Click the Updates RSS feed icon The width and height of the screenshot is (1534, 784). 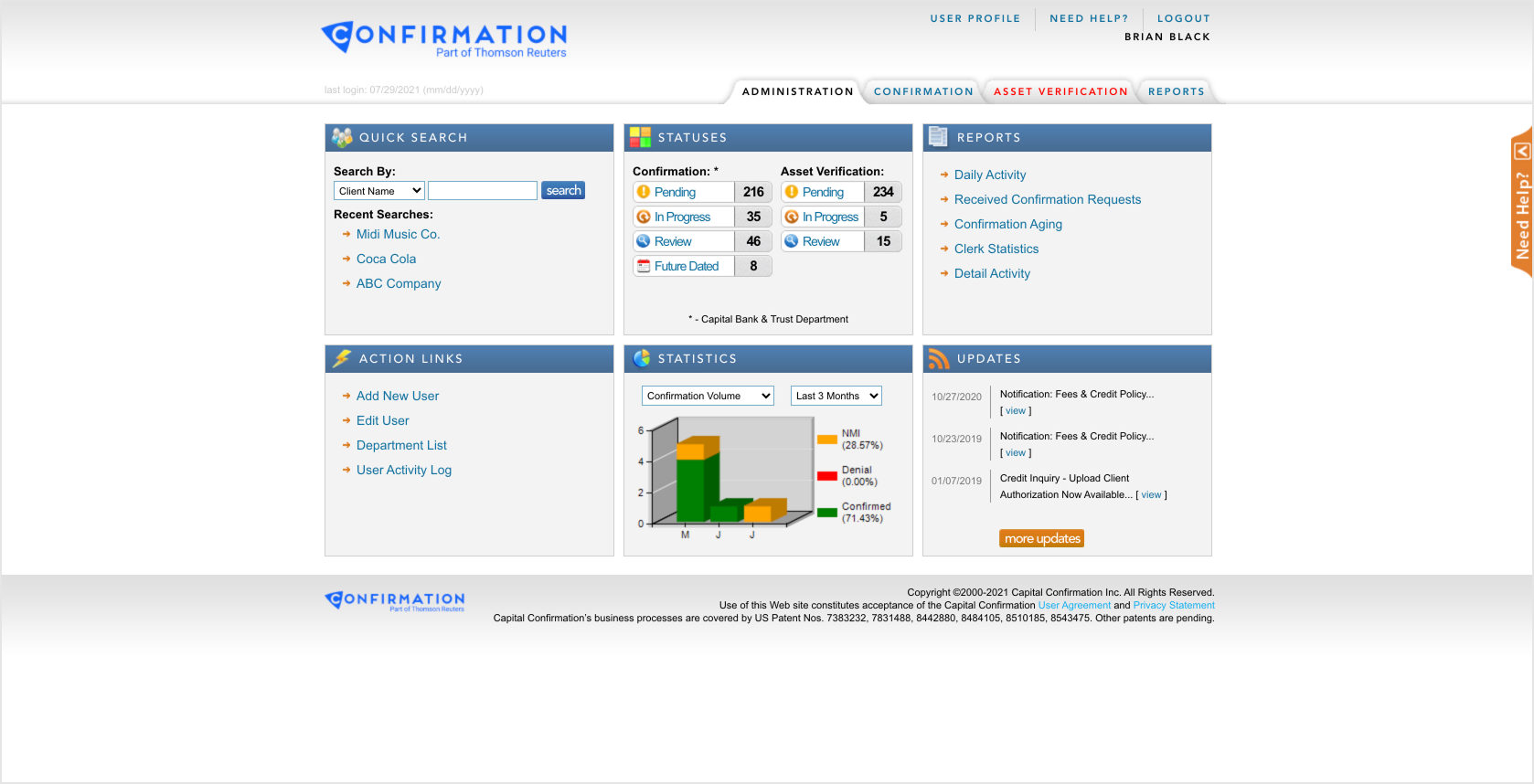(939, 358)
